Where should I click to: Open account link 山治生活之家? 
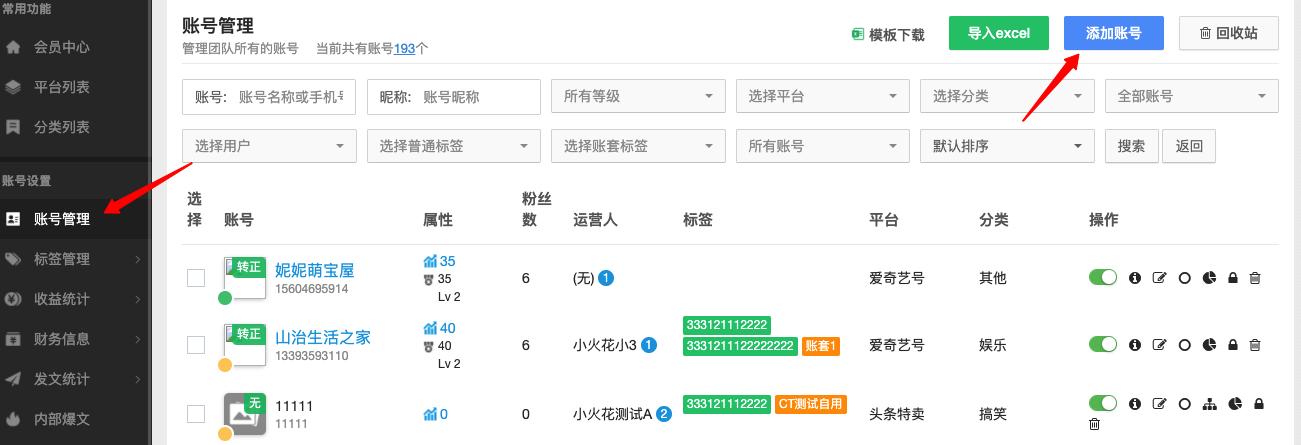coord(323,337)
